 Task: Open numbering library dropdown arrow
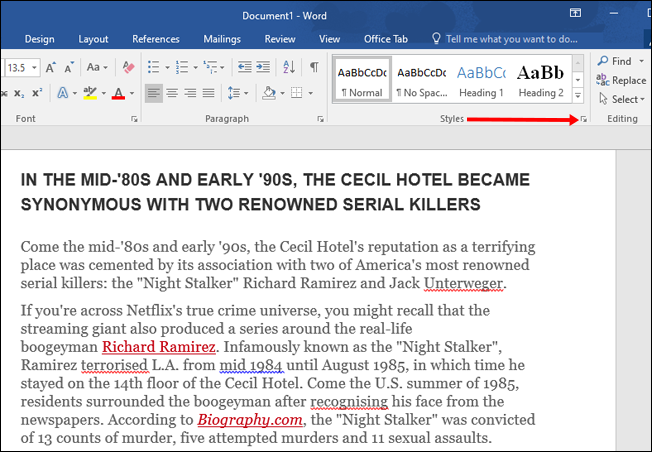[x=195, y=67]
